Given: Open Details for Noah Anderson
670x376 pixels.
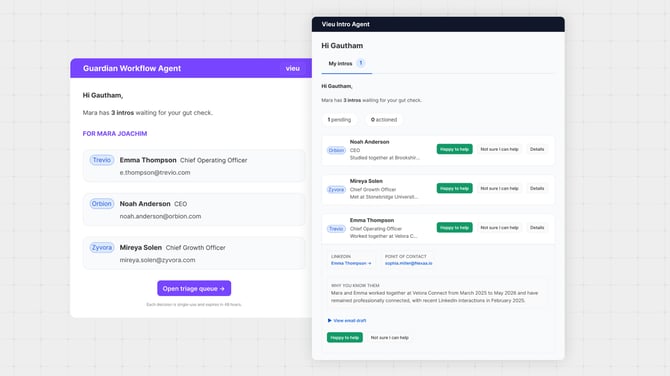Looking at the screenshot, I should [537, 149].
